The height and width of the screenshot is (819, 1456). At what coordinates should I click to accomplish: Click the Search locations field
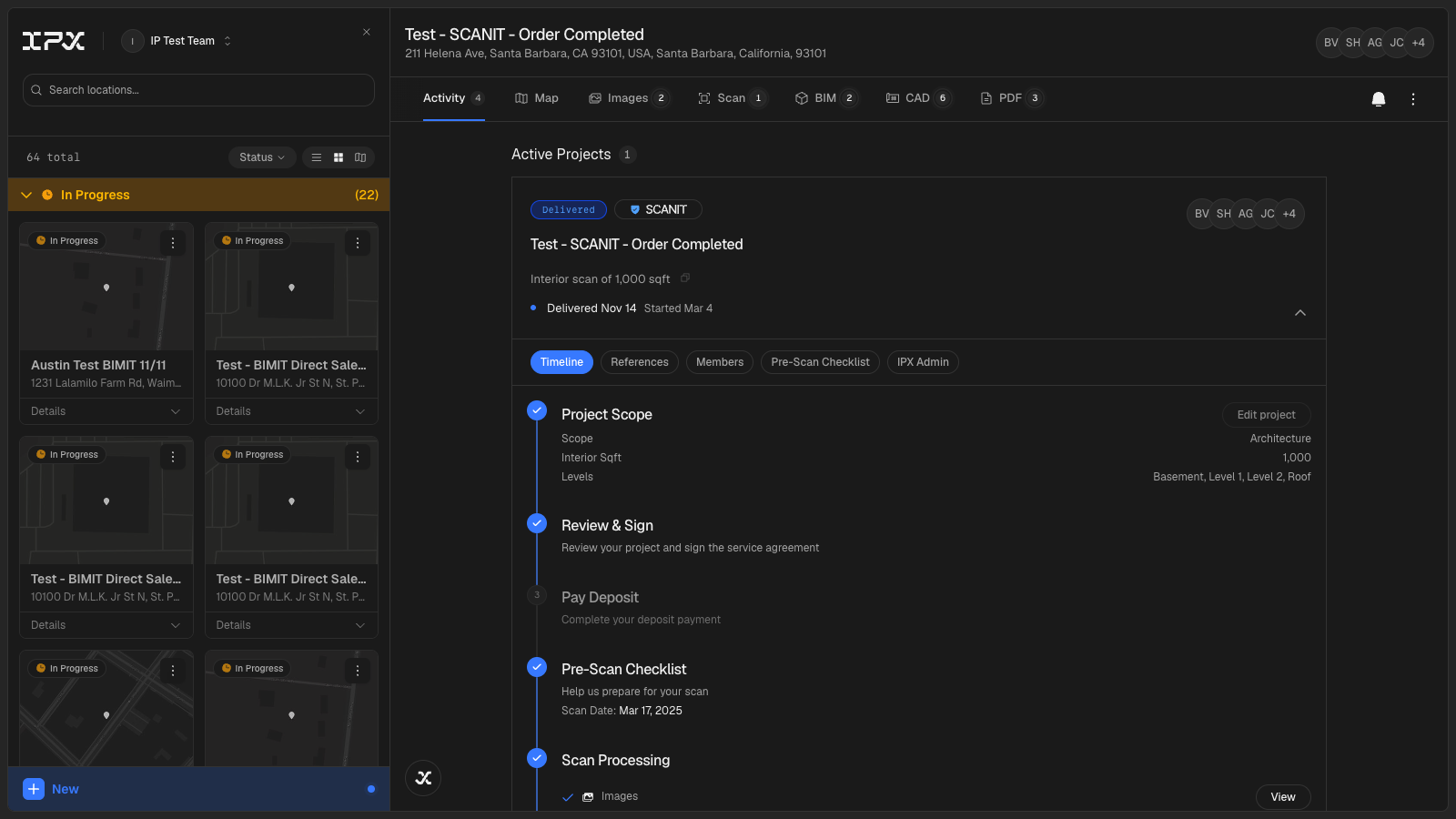click(198, 90)
